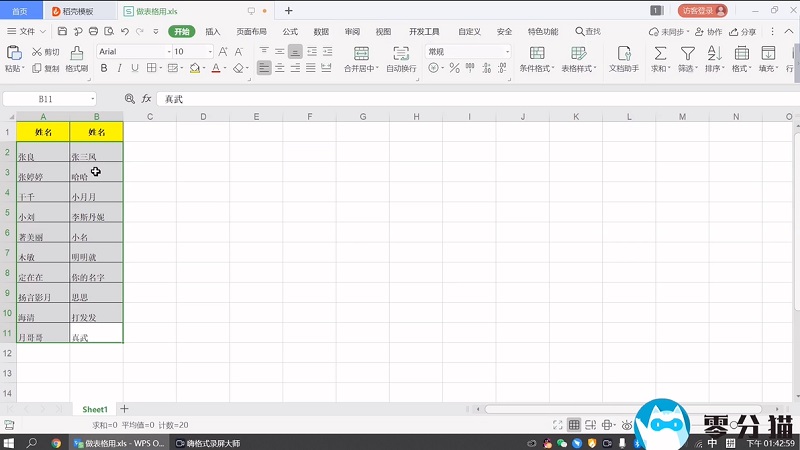Expand the Name Box dropdown for B11

pos(93,99)
